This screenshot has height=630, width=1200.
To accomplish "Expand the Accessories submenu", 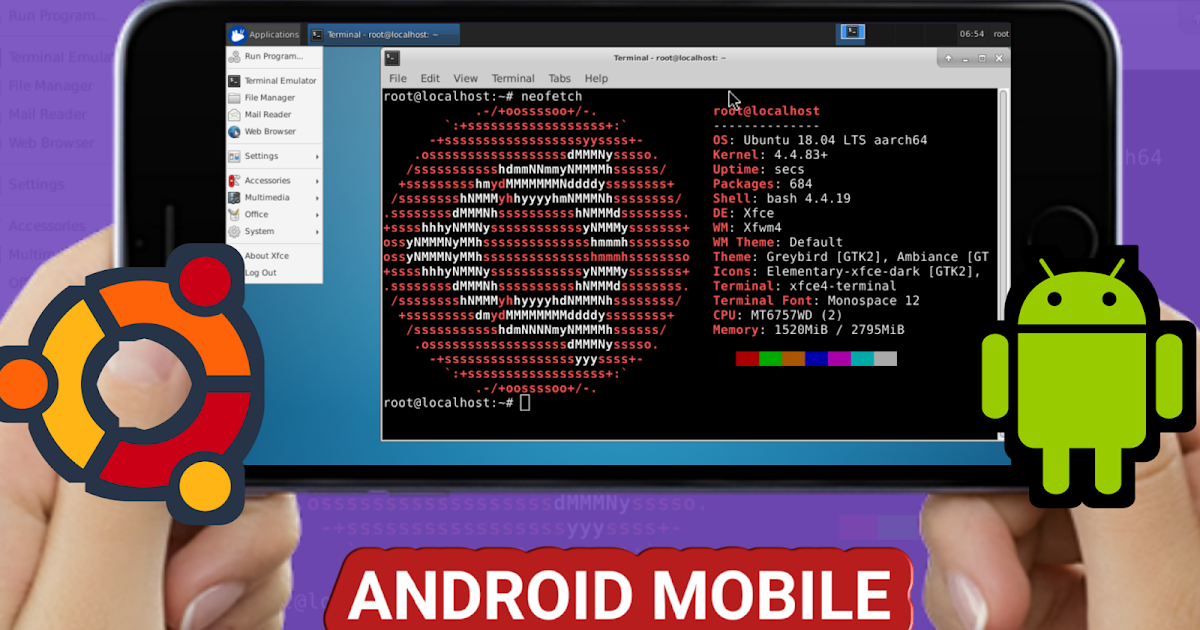I will point(274,181).
